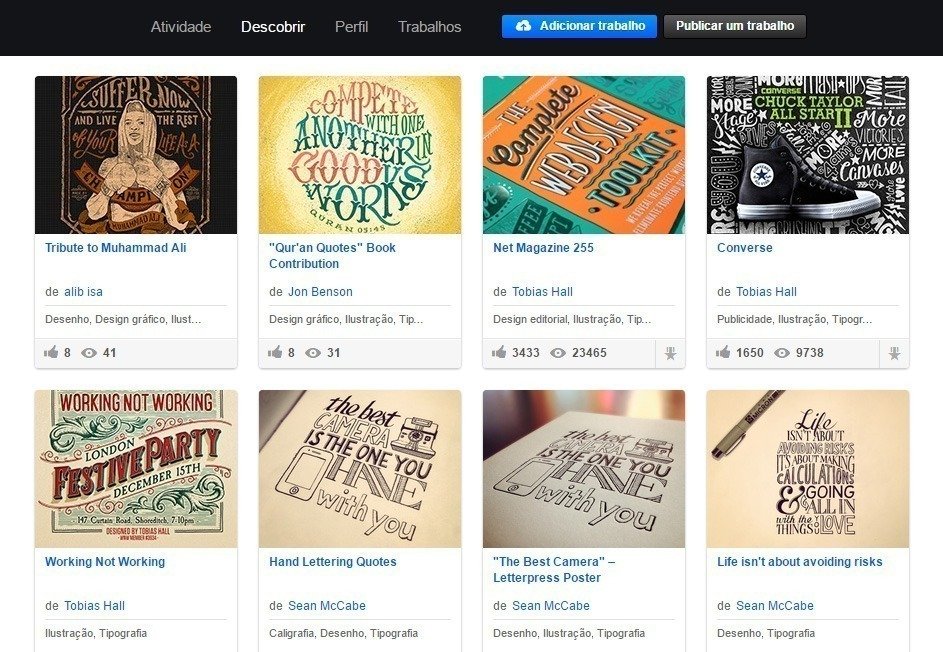Visit author Jon Benson profile
943x652 pixels.
[x=320, y=292]
